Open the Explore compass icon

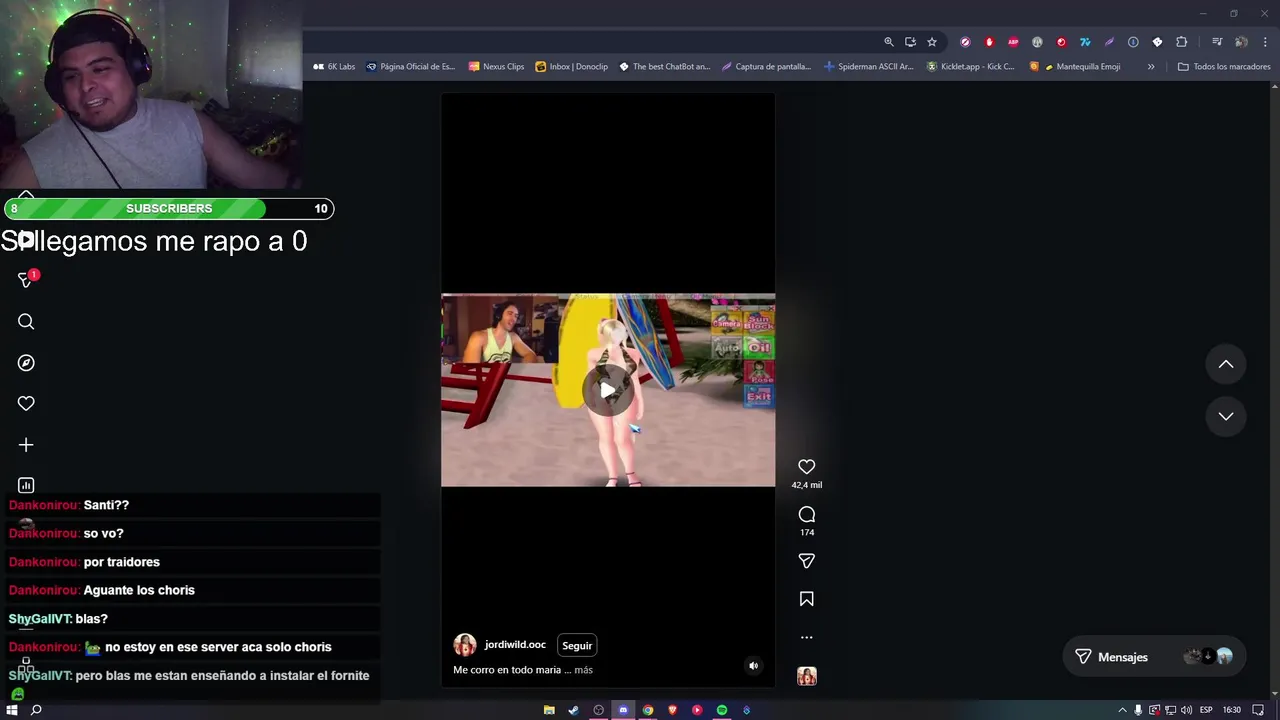[x=26, y=362]
